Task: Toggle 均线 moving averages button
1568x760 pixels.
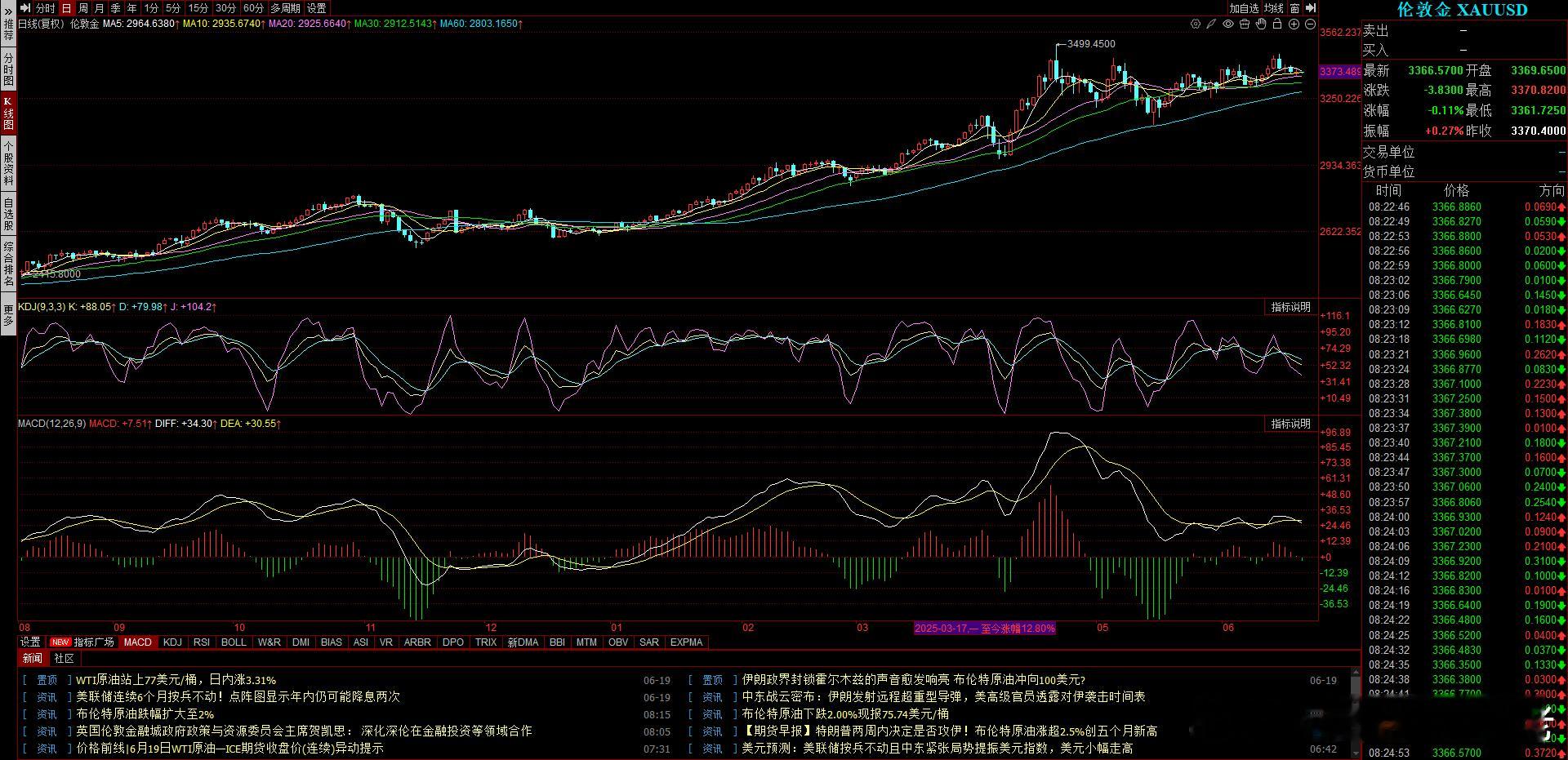Action: (x=1274, y=8)
